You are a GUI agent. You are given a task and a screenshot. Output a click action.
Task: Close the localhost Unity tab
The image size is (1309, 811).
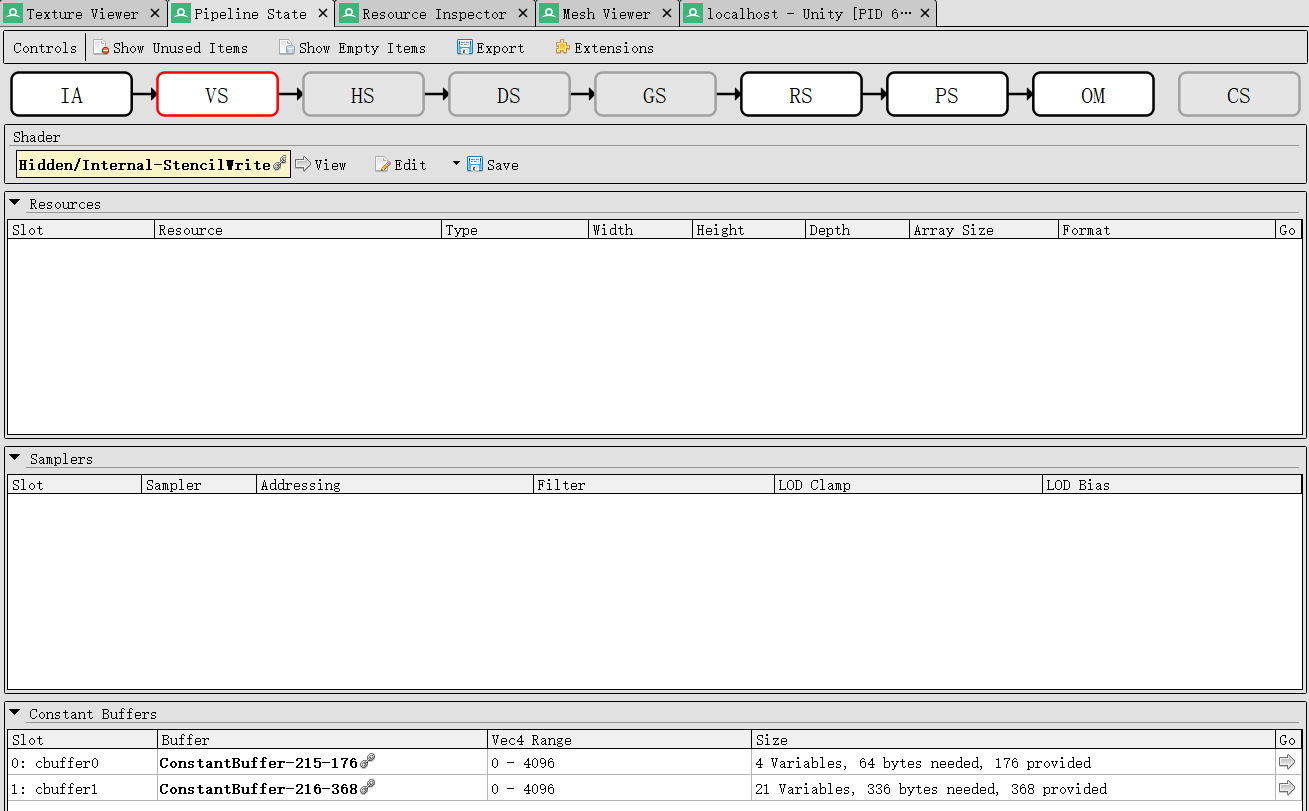[925, 14]
